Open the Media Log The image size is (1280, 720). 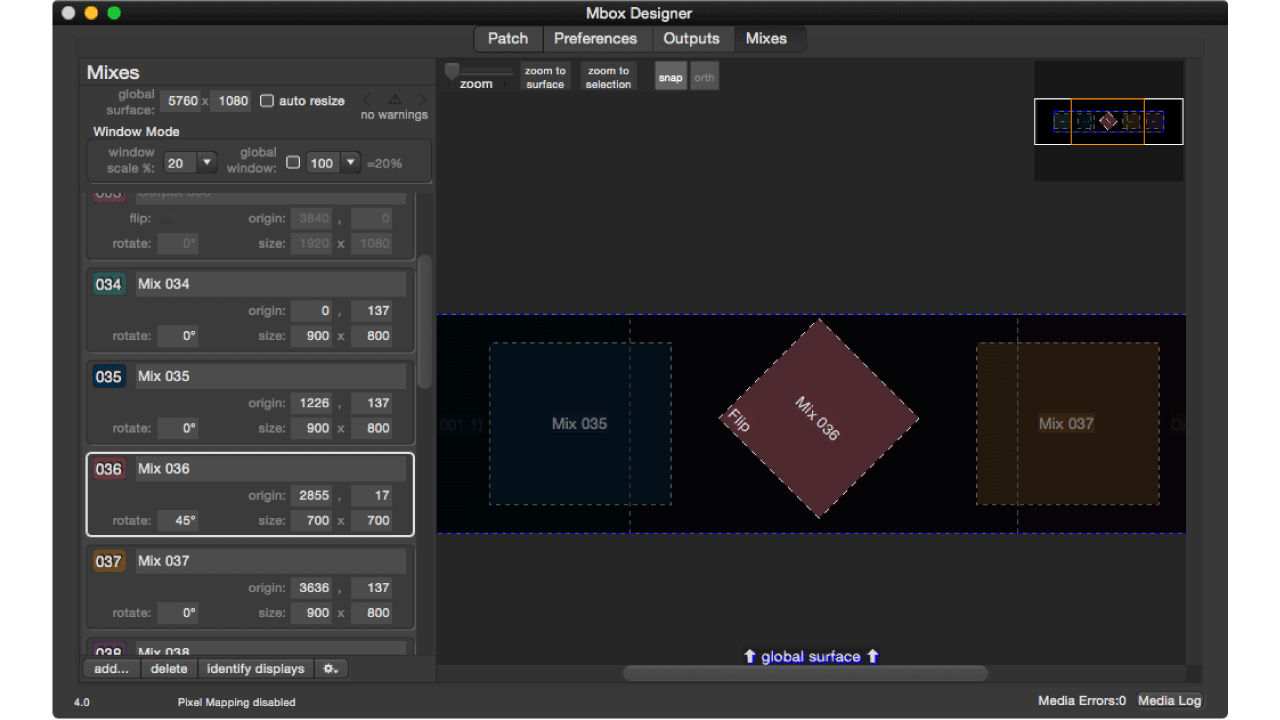coord(1169,701)
